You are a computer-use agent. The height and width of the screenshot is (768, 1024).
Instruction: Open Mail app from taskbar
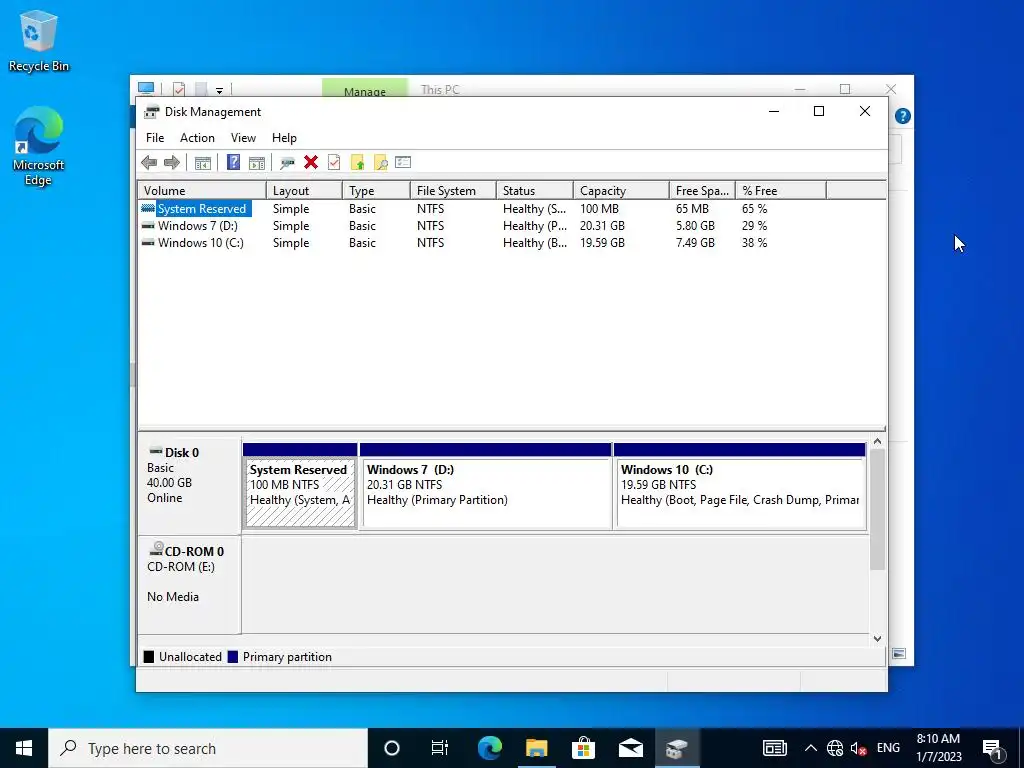click(630, 748)
